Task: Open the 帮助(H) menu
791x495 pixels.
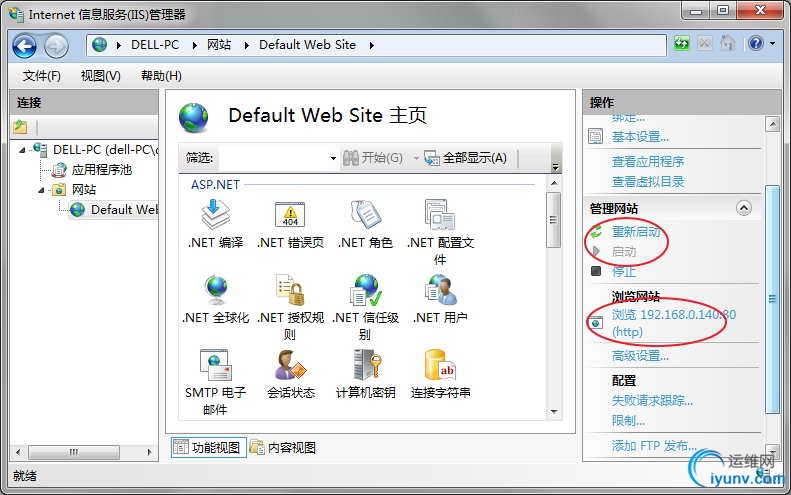Action: coord(161,76)
